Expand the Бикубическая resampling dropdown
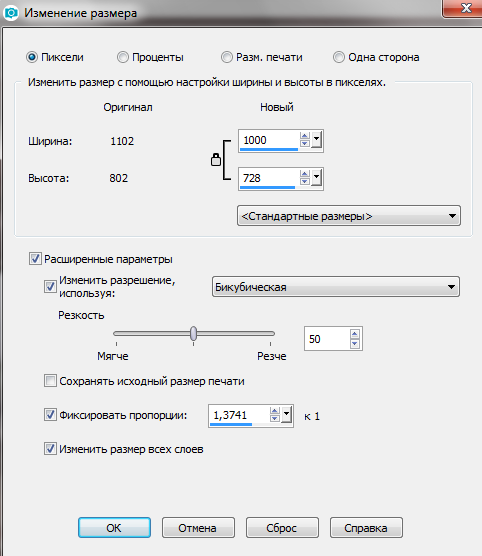Screen dimensions: 482x556 click(x=336, y=287)
